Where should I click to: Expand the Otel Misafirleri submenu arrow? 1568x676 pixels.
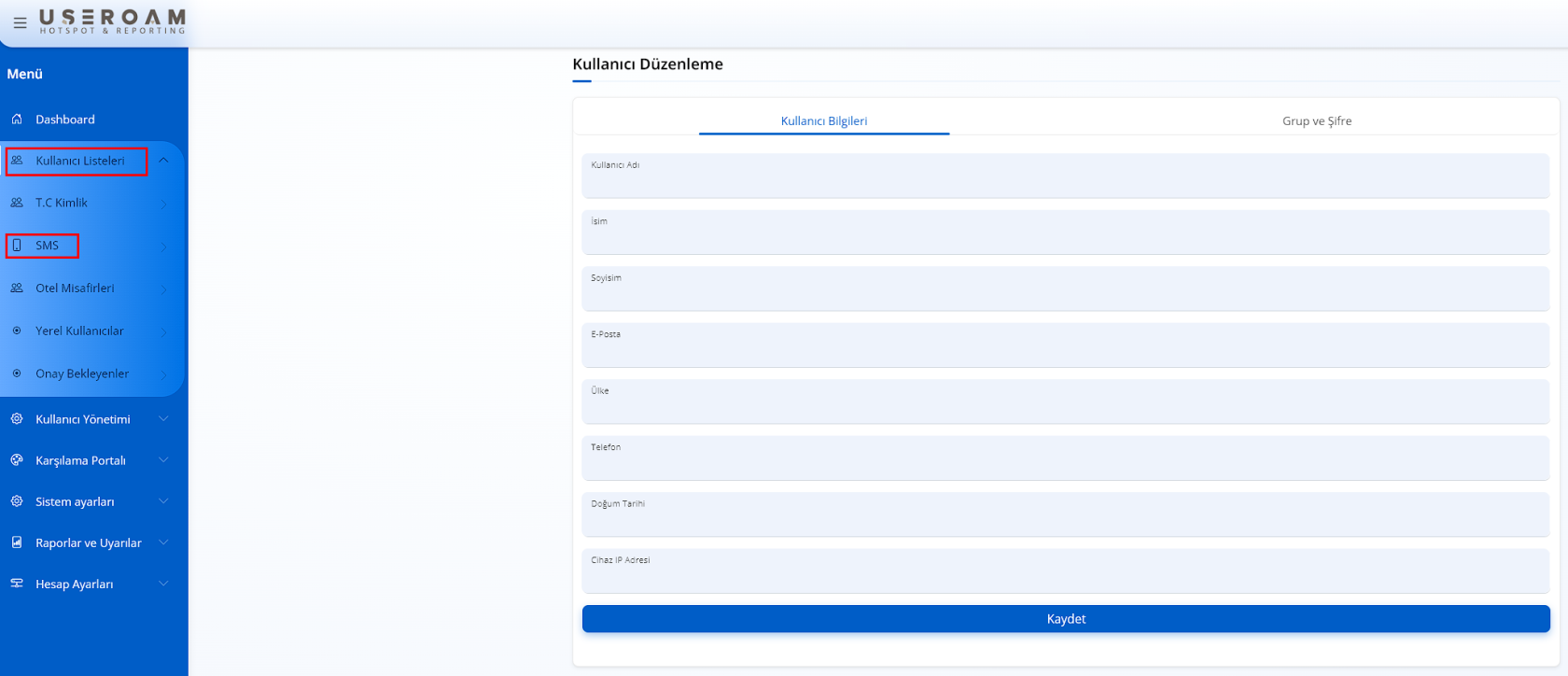[x=163, y=289]
